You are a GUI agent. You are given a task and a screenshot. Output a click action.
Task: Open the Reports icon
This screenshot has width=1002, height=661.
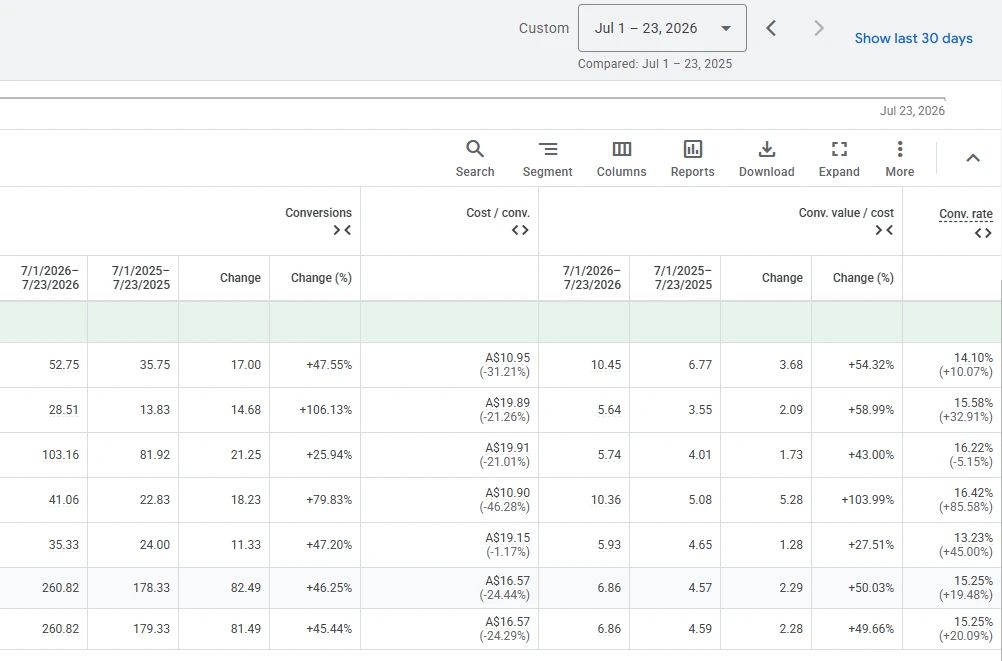[693, 159]
